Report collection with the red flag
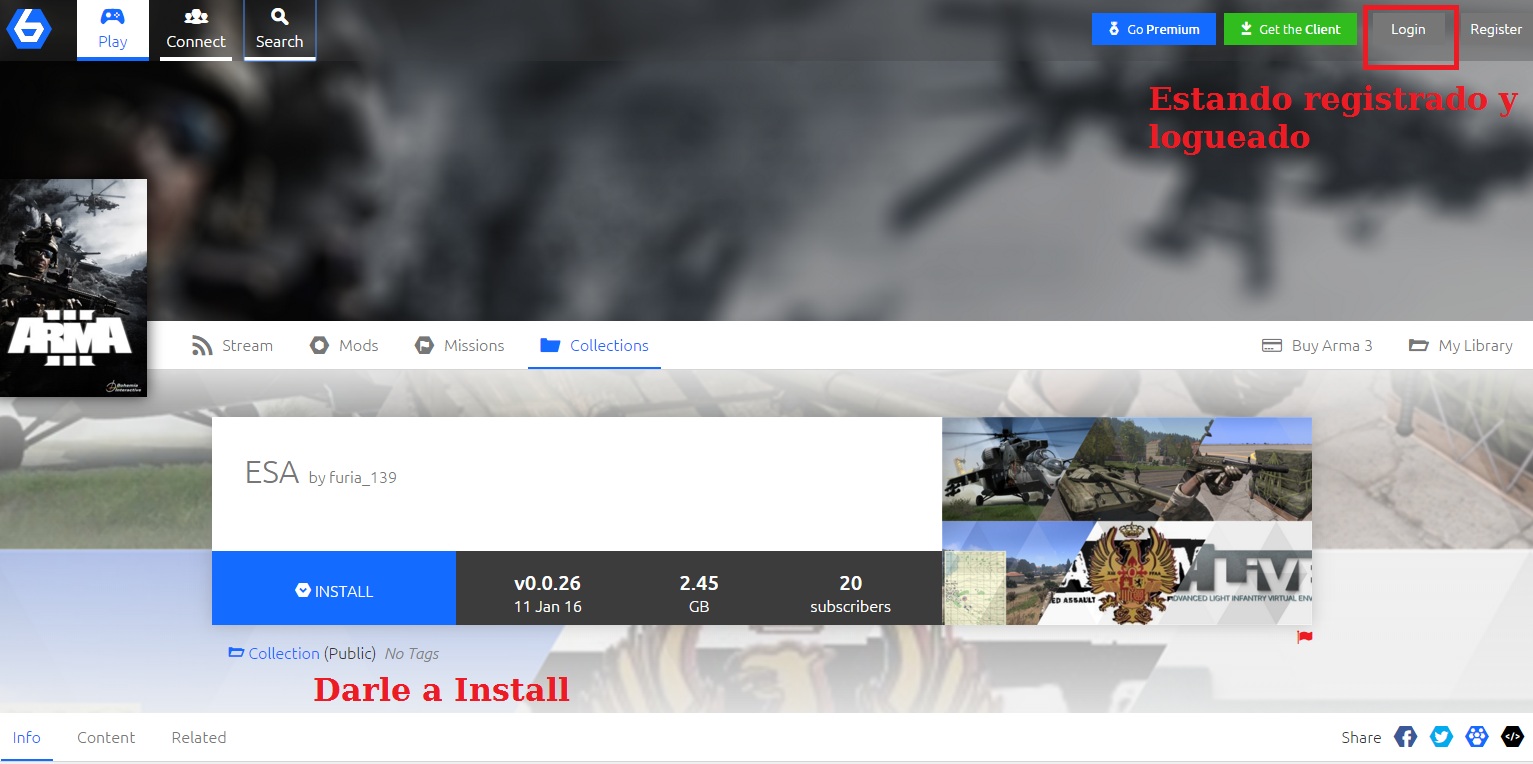 click(x=1304, y=637)
